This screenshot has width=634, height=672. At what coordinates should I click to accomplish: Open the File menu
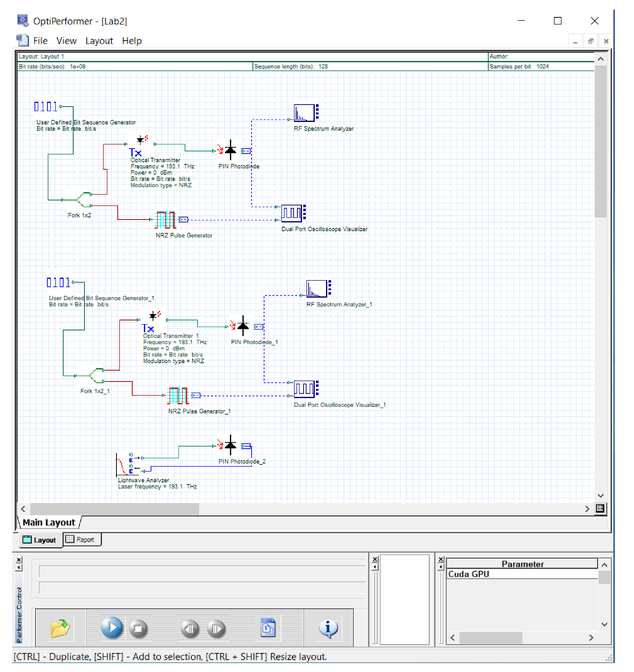[40, 41]
